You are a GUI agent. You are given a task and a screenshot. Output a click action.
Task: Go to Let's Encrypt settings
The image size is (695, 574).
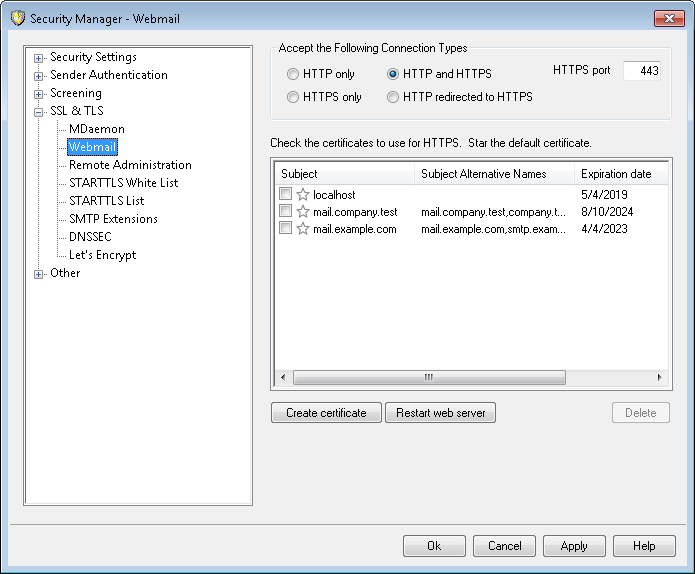click(x=102, y=255)
